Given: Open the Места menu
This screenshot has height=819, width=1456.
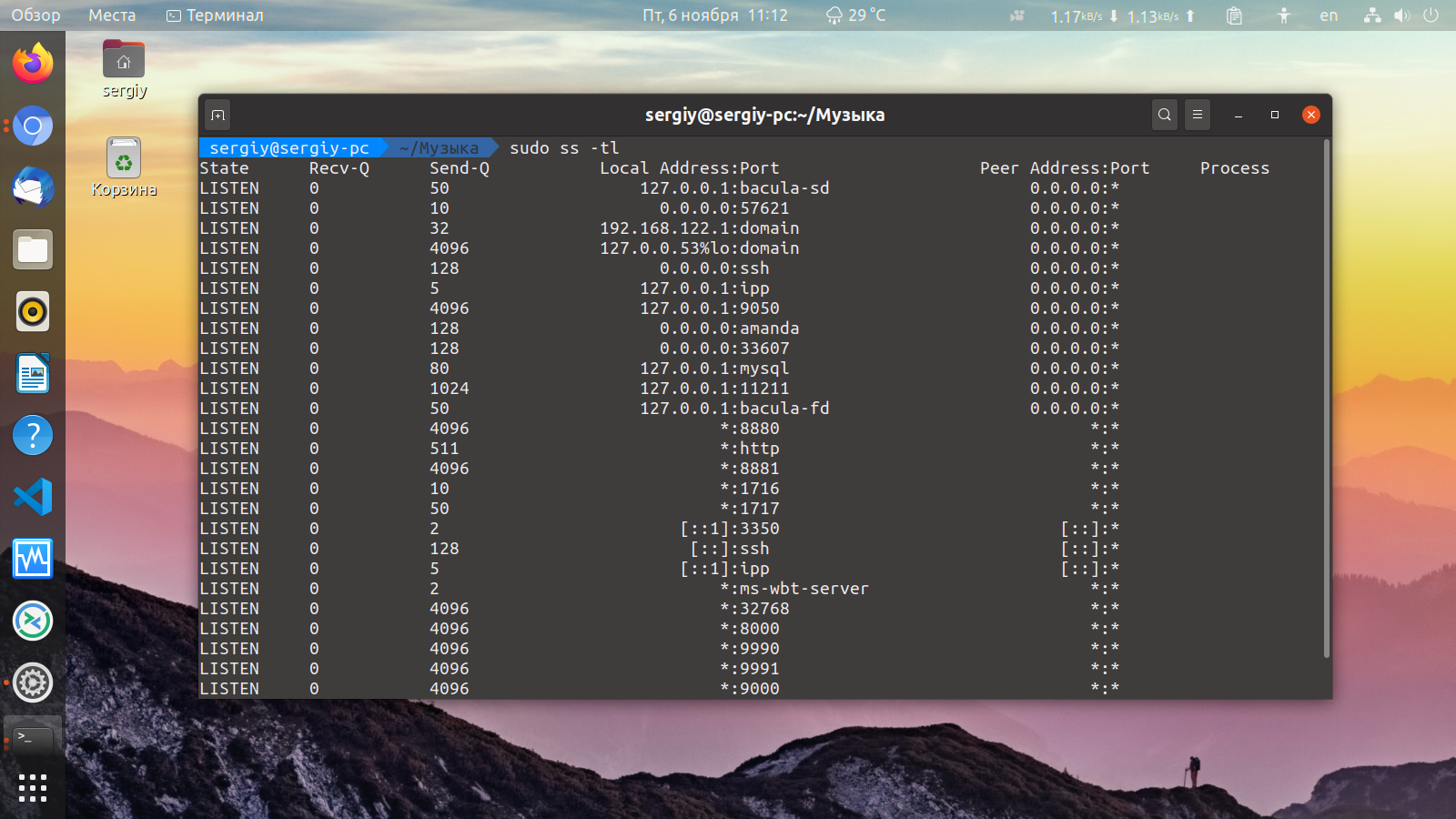Looking at the screenshot, I should (112, 15).
